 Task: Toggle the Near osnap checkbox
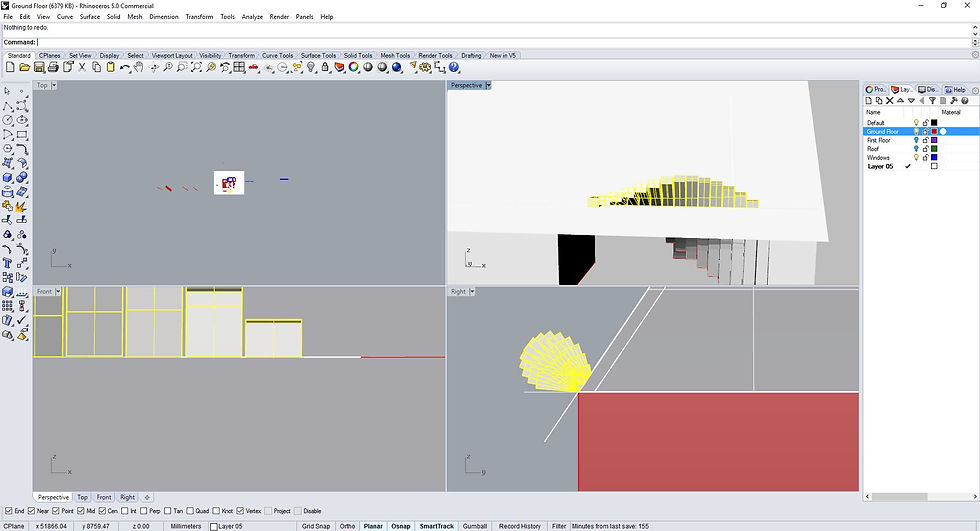31,511
